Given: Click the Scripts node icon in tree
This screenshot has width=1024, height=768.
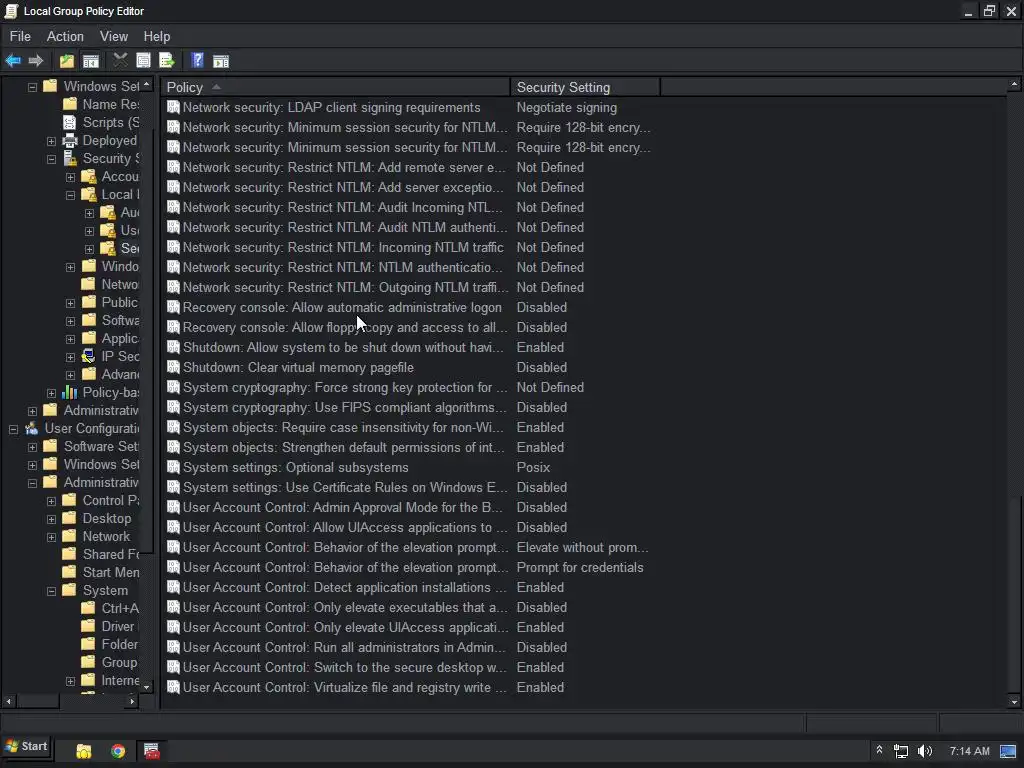Looking at the screenshot, I should coord(69,123).
